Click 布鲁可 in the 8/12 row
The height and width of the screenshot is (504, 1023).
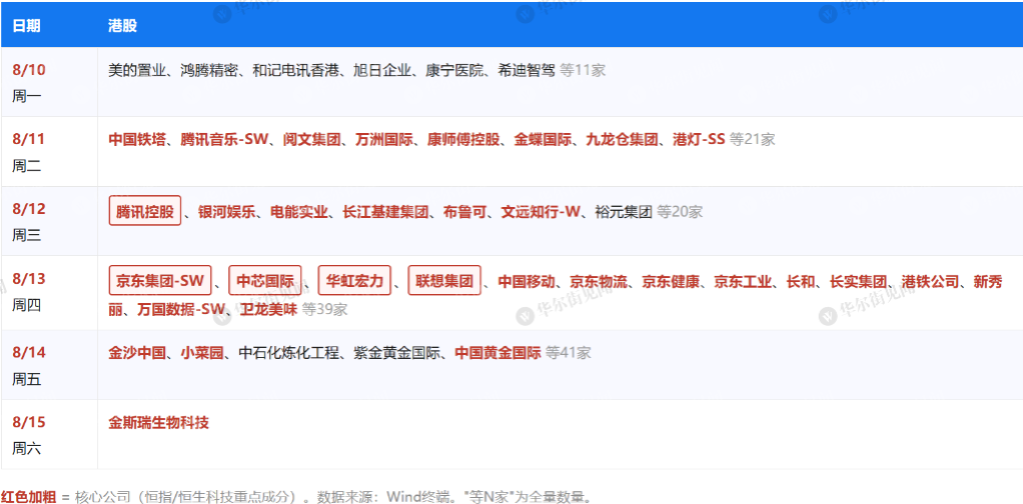[465, 211]
